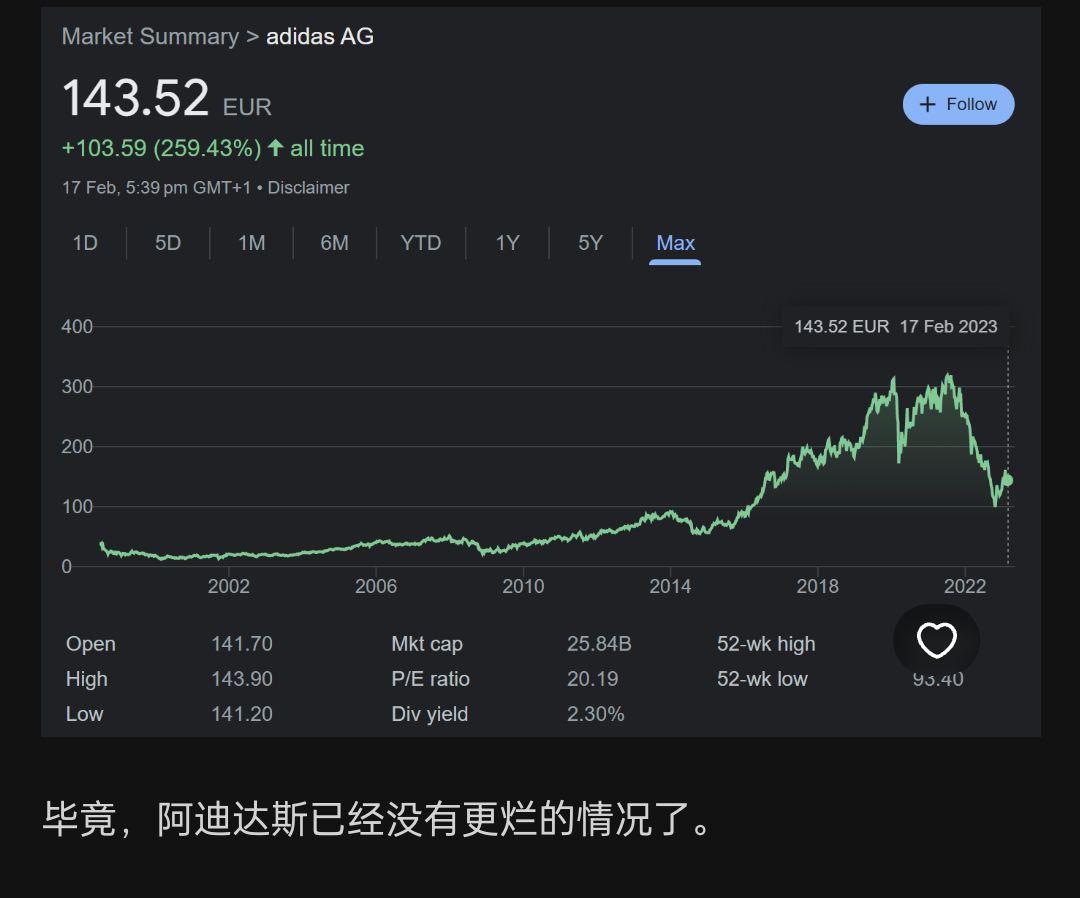The image size is (1080, 898).
Task: Click the 52-wk high label
Action: [766, 644]
